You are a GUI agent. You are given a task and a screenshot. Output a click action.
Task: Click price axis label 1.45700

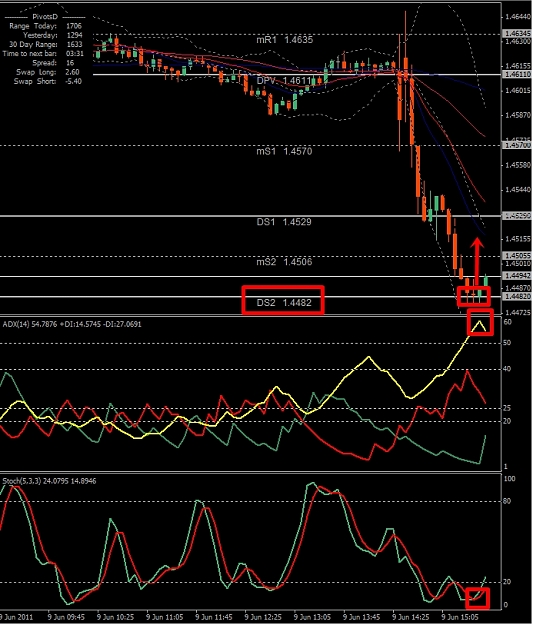click(518, 145)
